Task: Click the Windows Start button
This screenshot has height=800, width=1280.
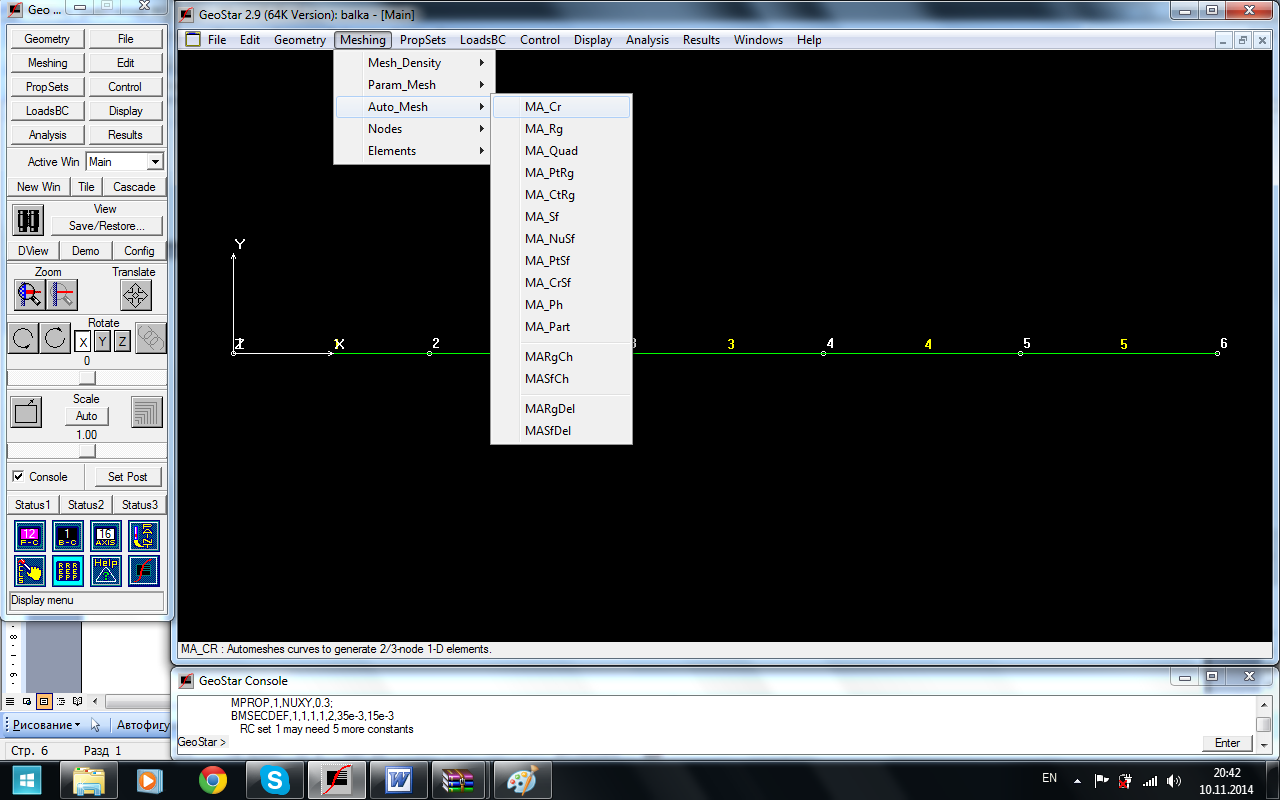Action: click(27, 780)
